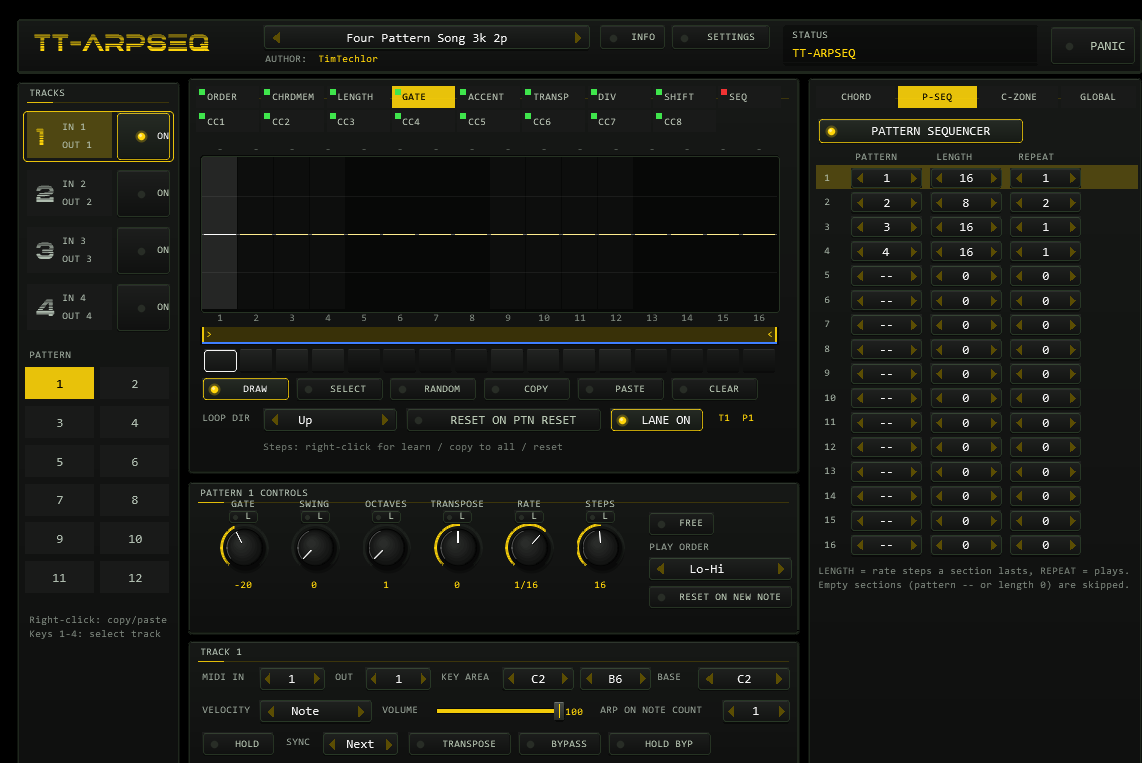Viewport: 1142px width, 763px height.
Task: Click Key Area C2 right arrow
Action: (564, 679)
